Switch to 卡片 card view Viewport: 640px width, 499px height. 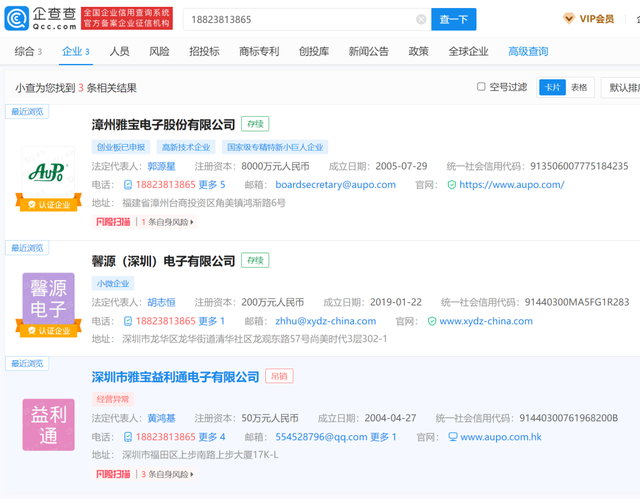click(552, 87)
